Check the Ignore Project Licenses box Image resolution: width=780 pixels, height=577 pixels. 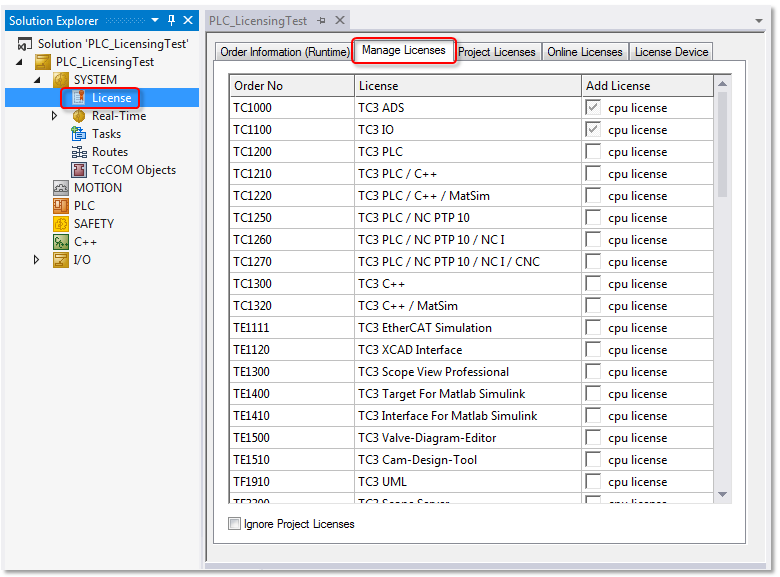click(234, 523)
